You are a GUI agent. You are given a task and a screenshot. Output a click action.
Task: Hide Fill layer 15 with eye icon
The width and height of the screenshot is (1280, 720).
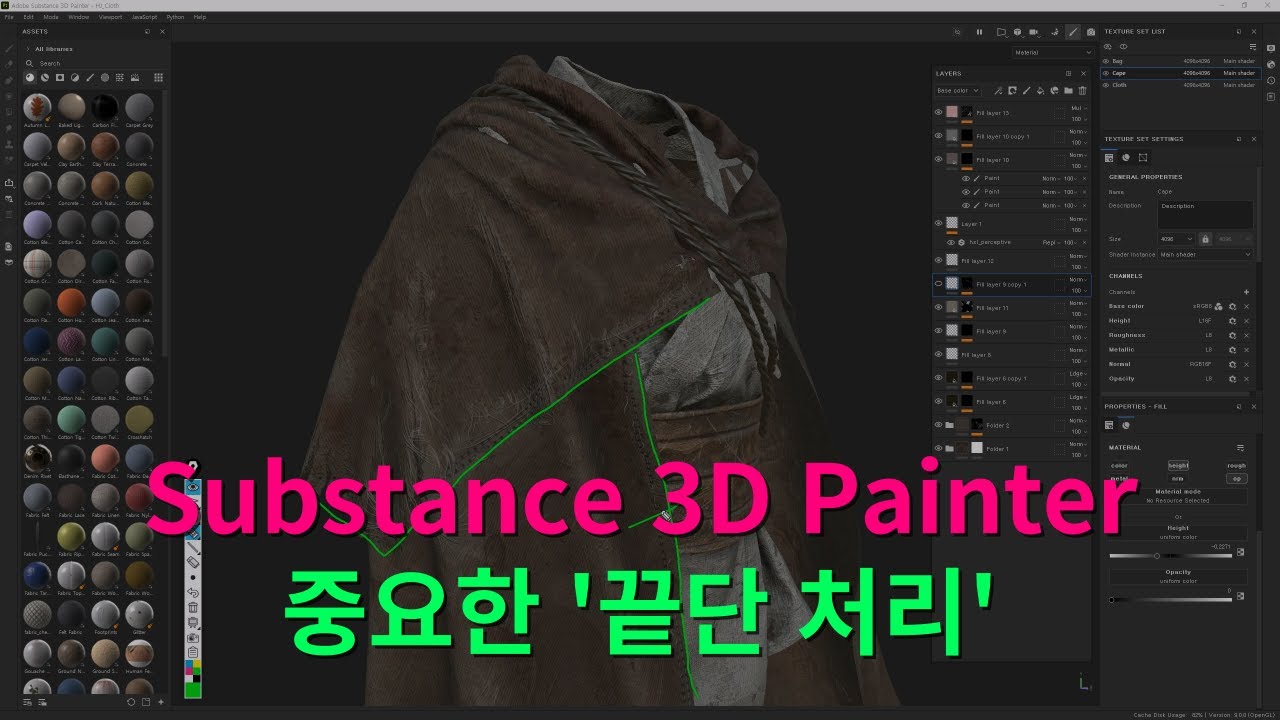[x=938, y=112]
